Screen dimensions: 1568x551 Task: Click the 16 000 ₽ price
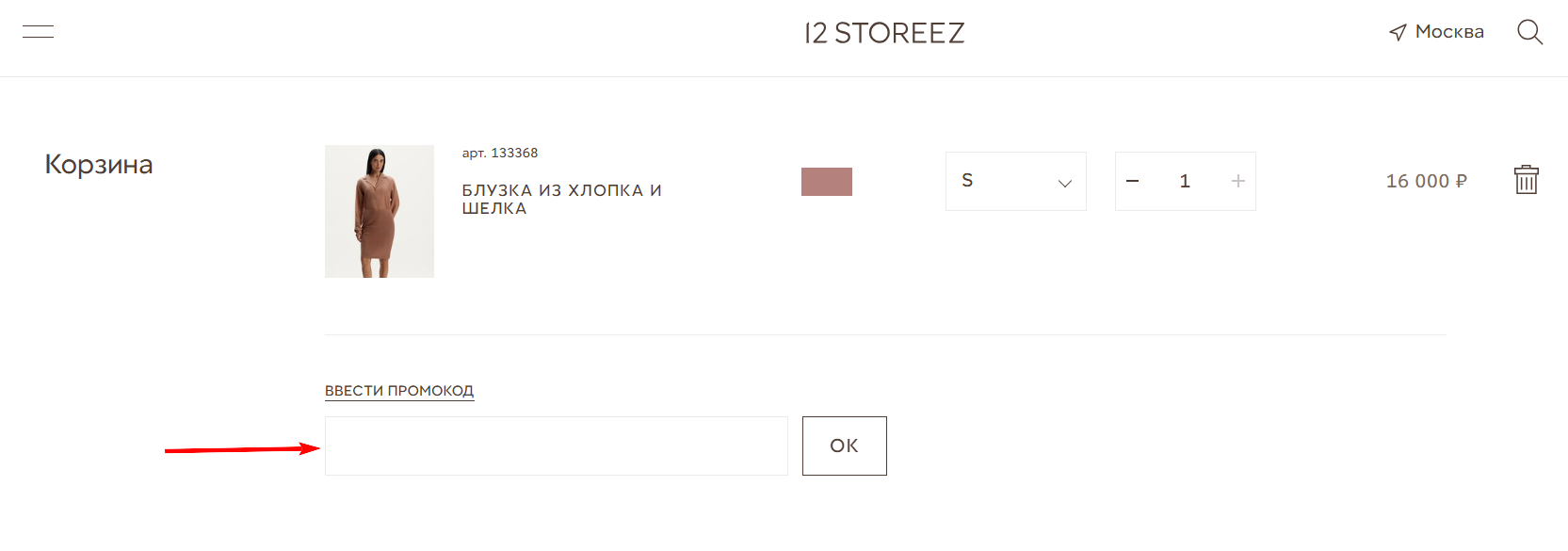(1425, 181)
